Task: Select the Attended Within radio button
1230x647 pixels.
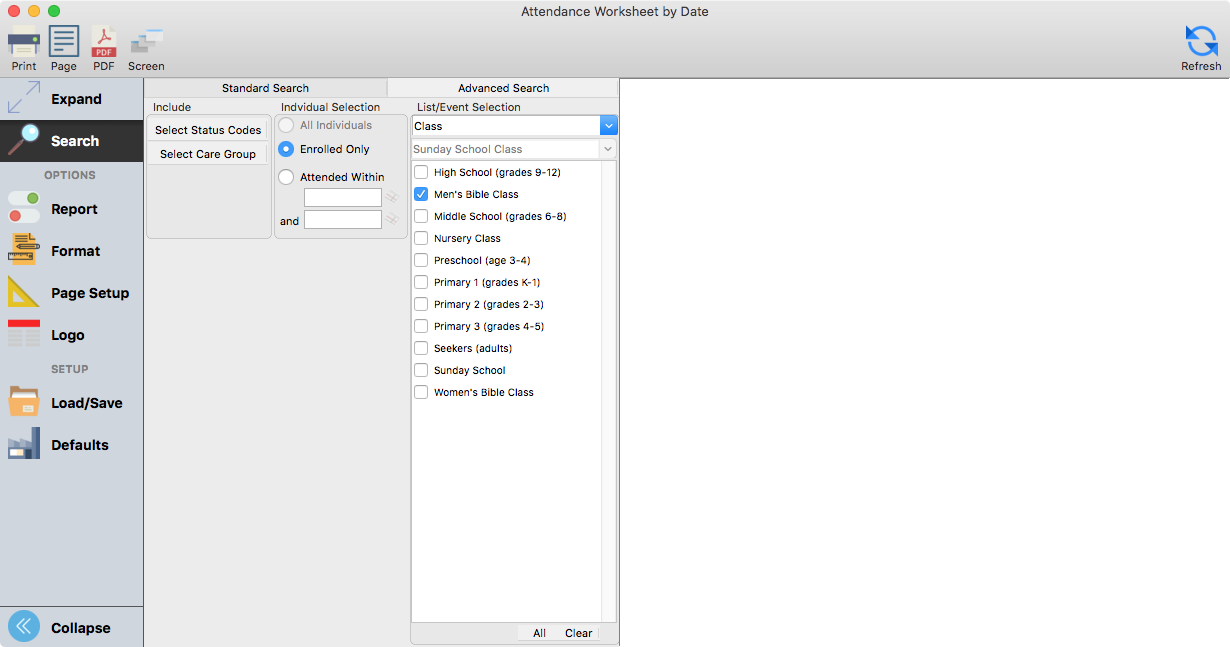Action: coord(286,177)
